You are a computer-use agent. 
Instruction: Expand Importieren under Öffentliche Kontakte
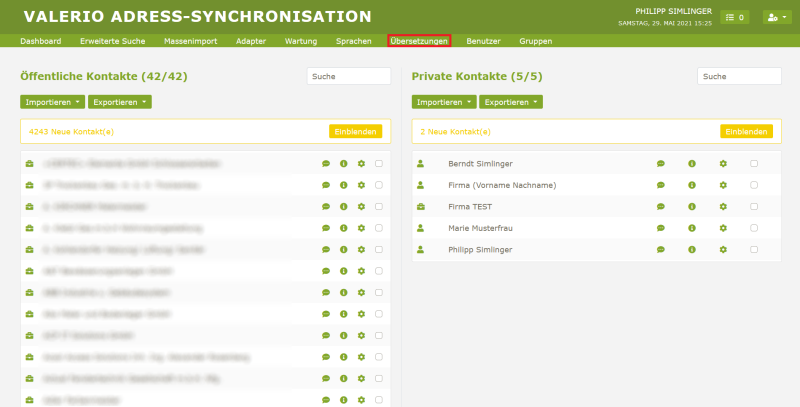[x=53, y=102]
